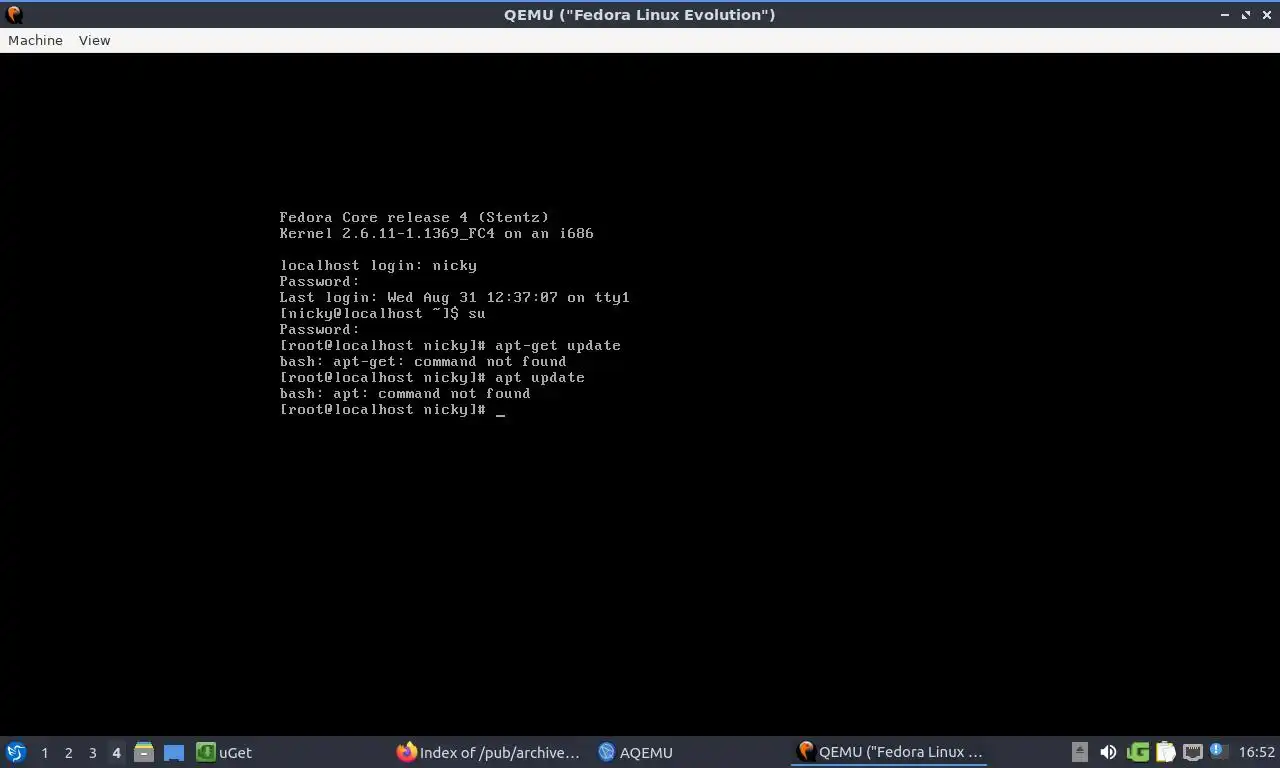Open the clipboard manager tray icon
This screenshot has height=768, width=1280.
pyautogui.click(x=1165, y=752)
